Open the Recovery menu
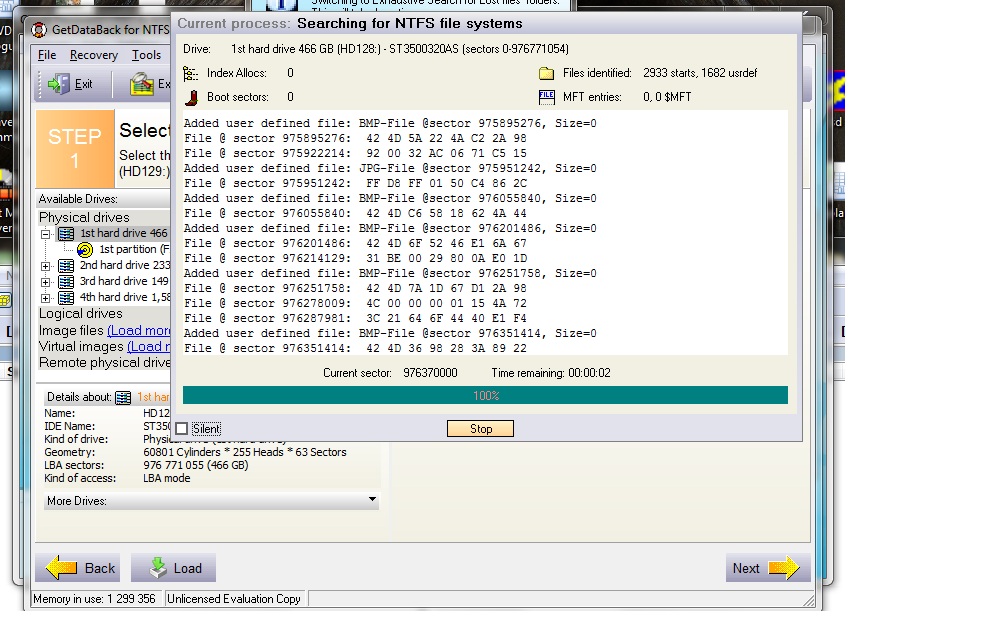Screen dimensions: 1008x630 click(94, 55)
